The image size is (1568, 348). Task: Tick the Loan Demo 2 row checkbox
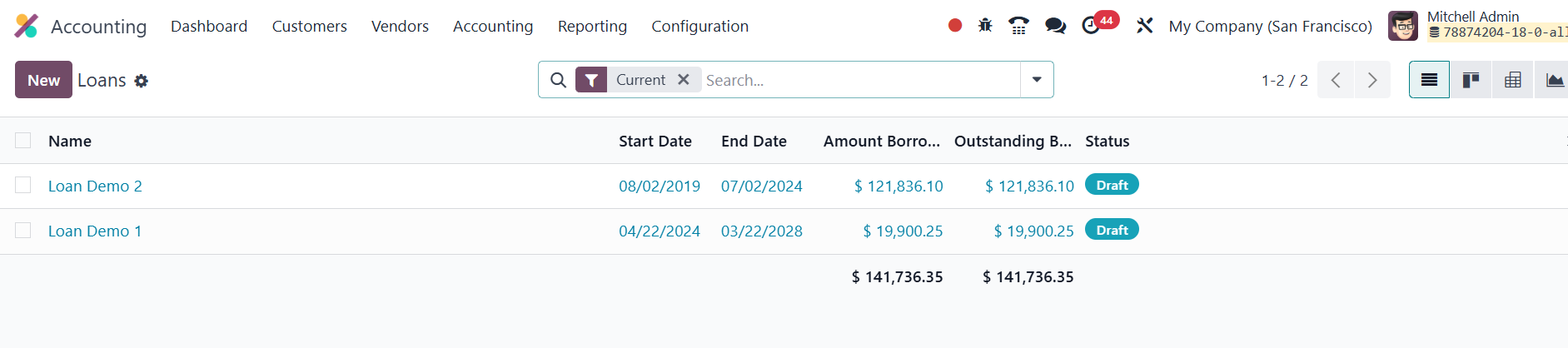pyautogui.click(x=23, y=185)
